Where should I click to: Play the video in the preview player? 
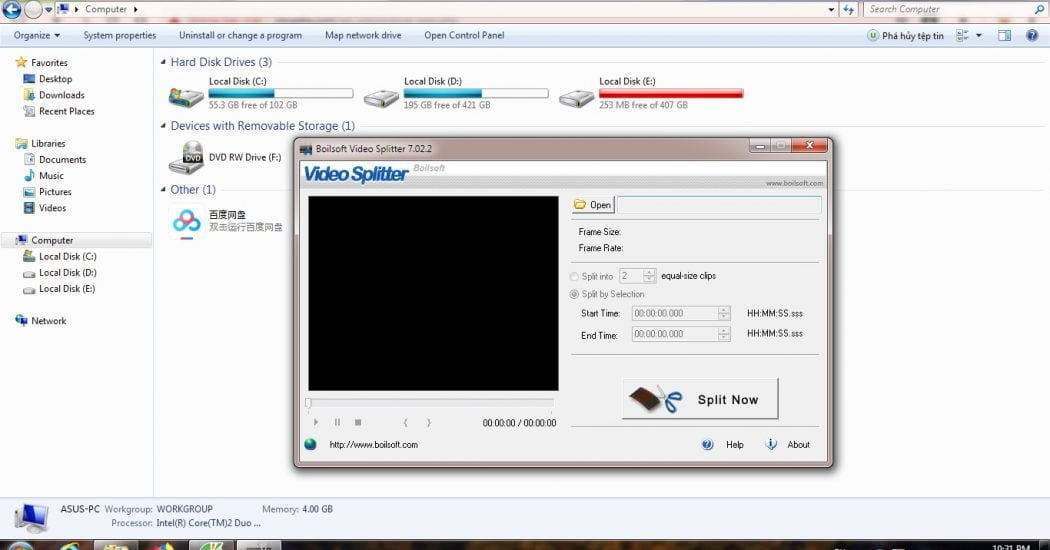(x=316, y=423)
